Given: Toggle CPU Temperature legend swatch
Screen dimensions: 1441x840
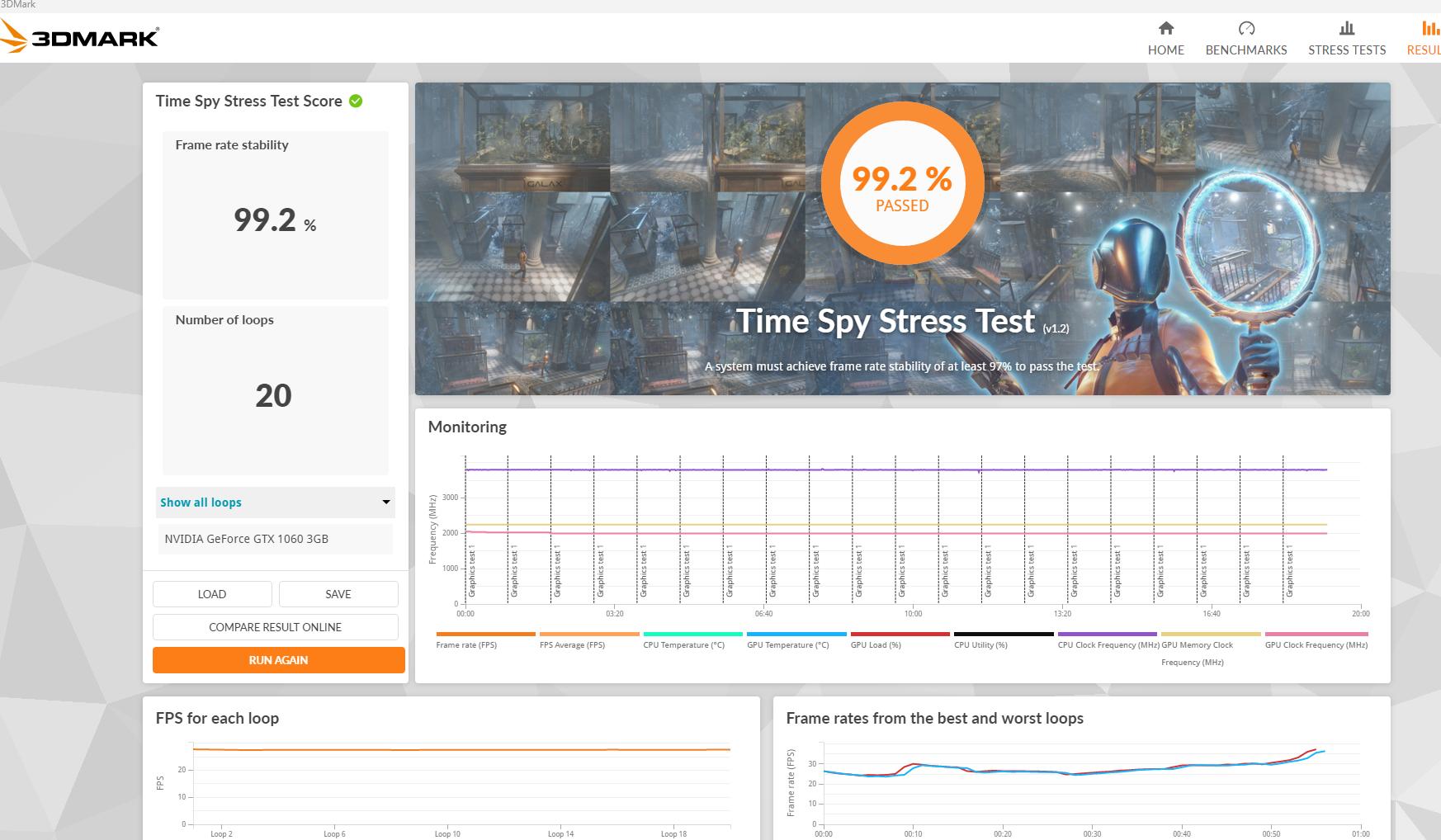Looking at the screenshot, I should [x=693, y=635].
